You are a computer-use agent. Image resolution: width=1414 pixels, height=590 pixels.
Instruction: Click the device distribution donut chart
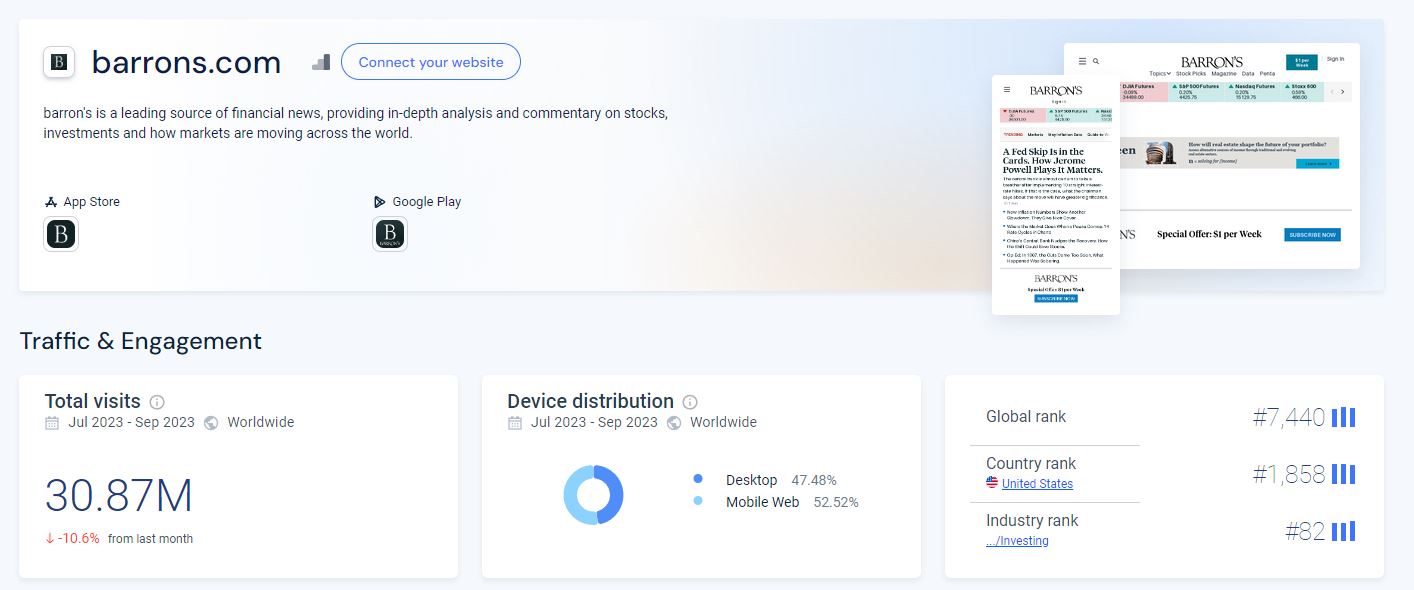click(594, 495)
